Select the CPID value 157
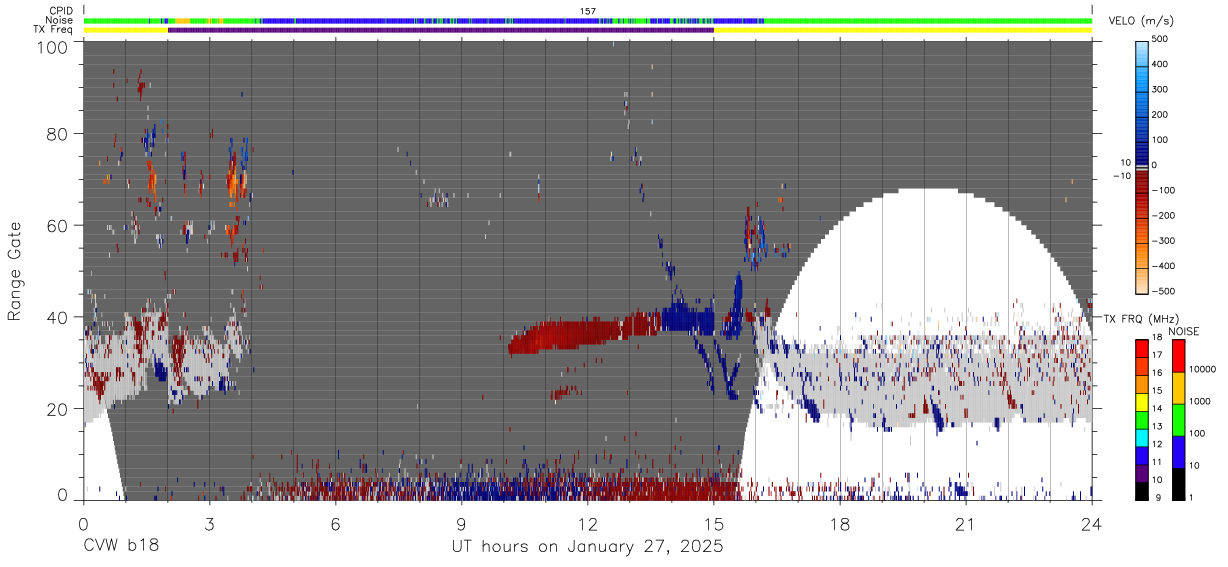 [588, 11]
